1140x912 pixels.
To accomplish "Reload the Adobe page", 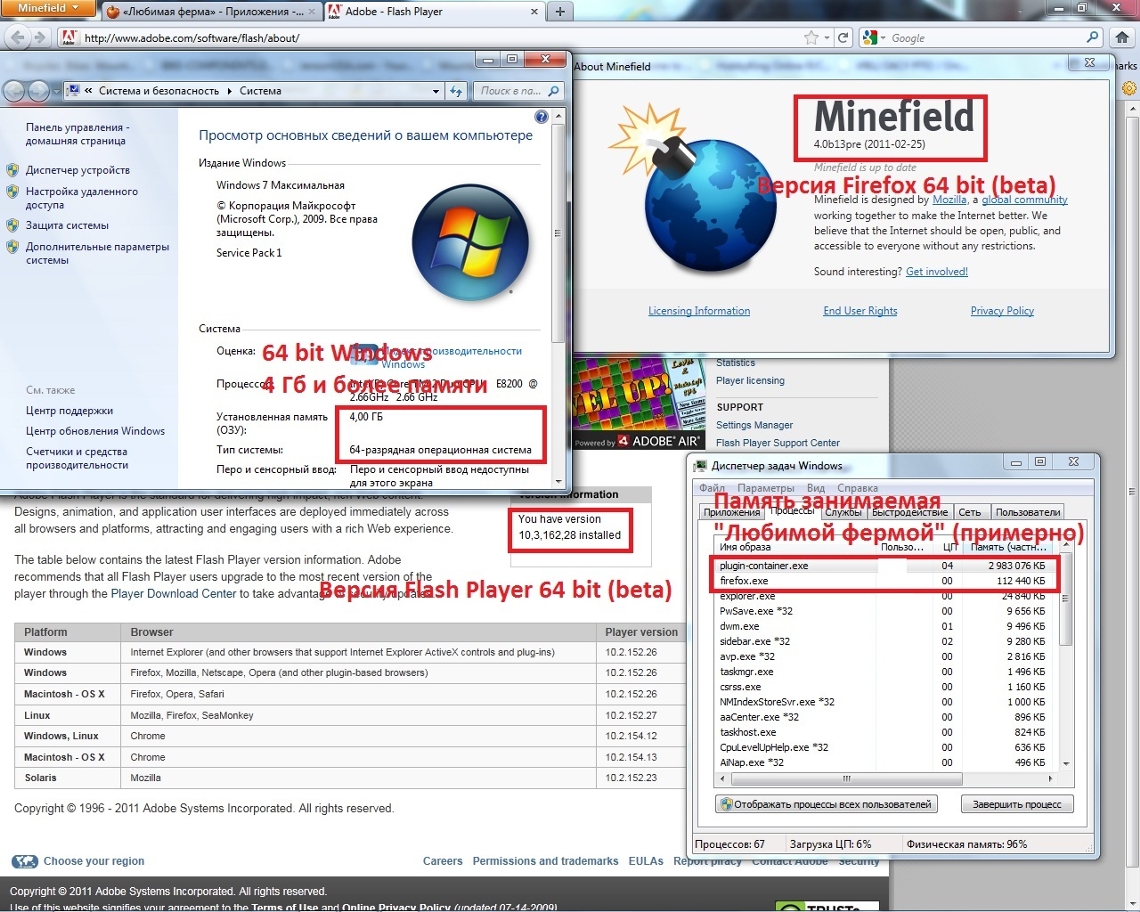I will (844, 38).
